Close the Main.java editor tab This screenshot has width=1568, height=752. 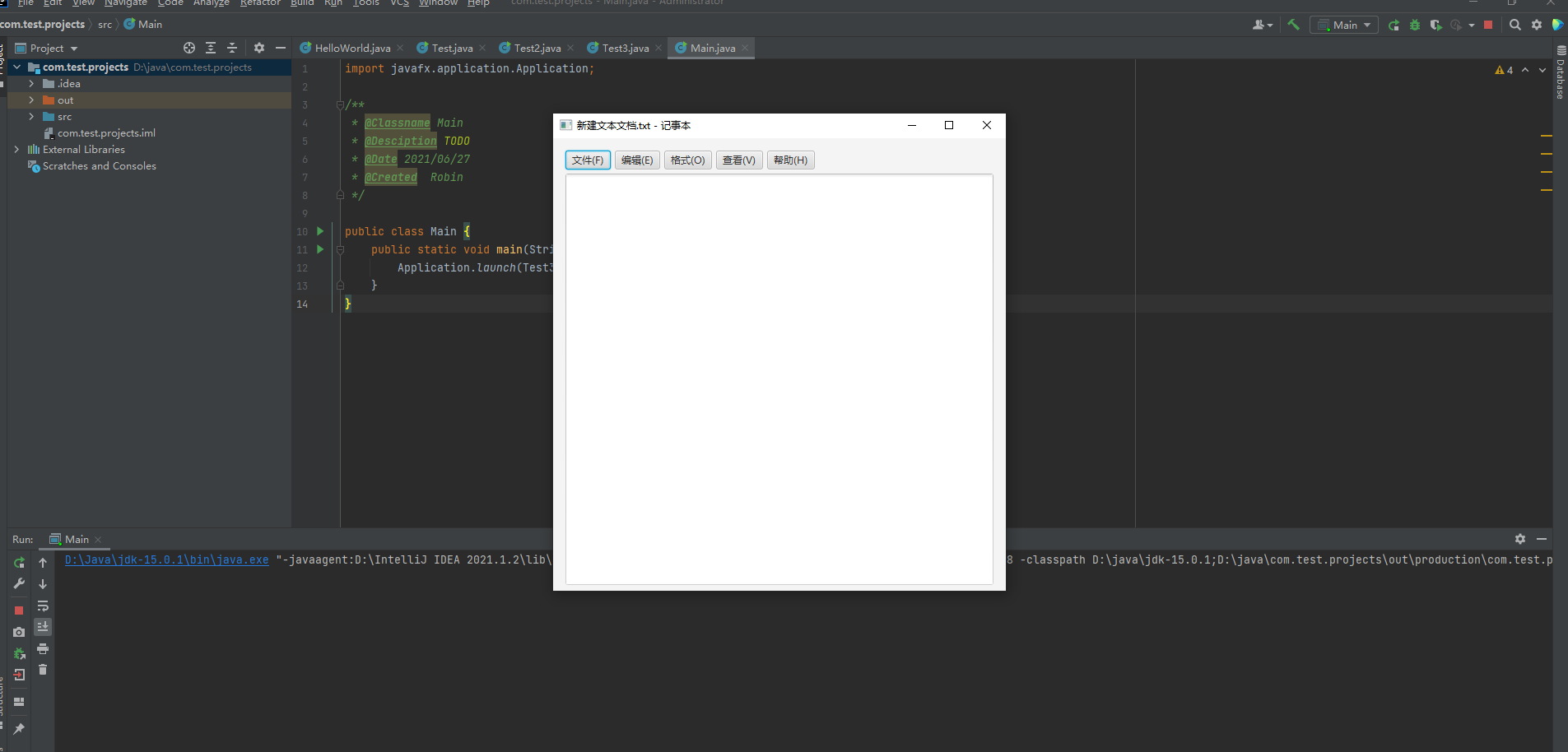745,49
